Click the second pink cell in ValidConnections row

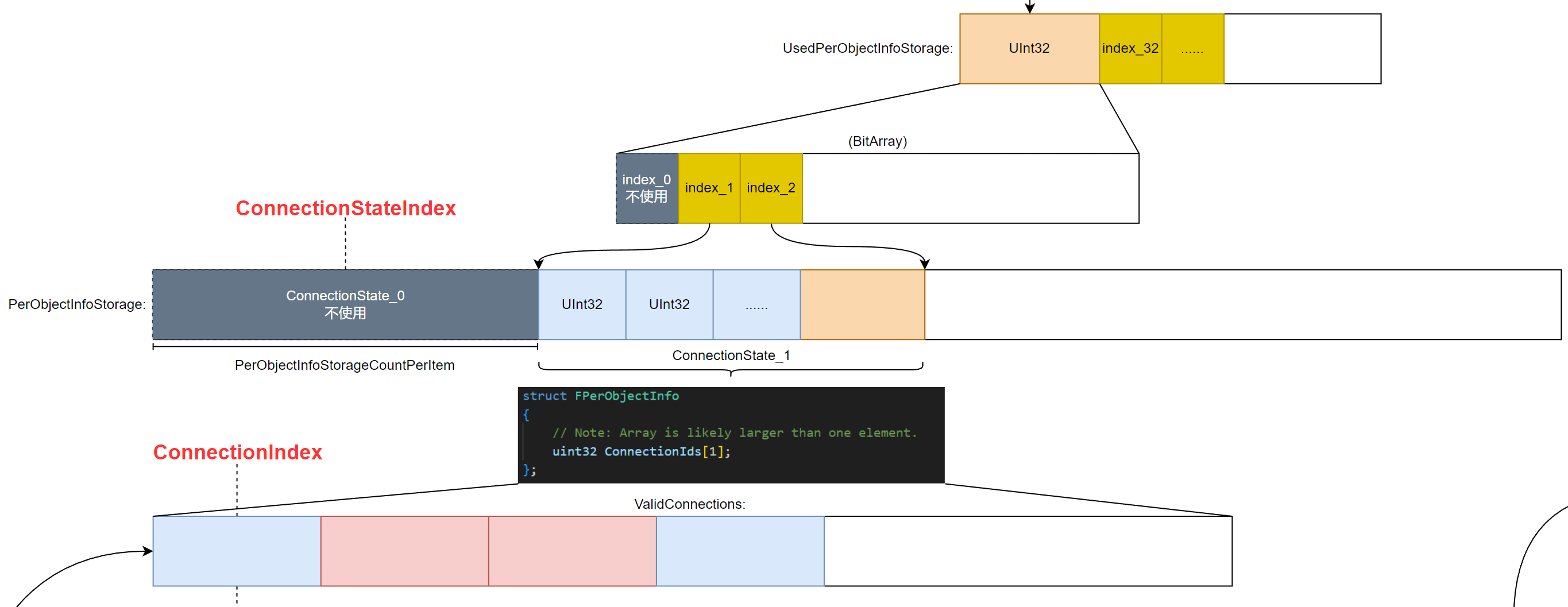point(572,551)
